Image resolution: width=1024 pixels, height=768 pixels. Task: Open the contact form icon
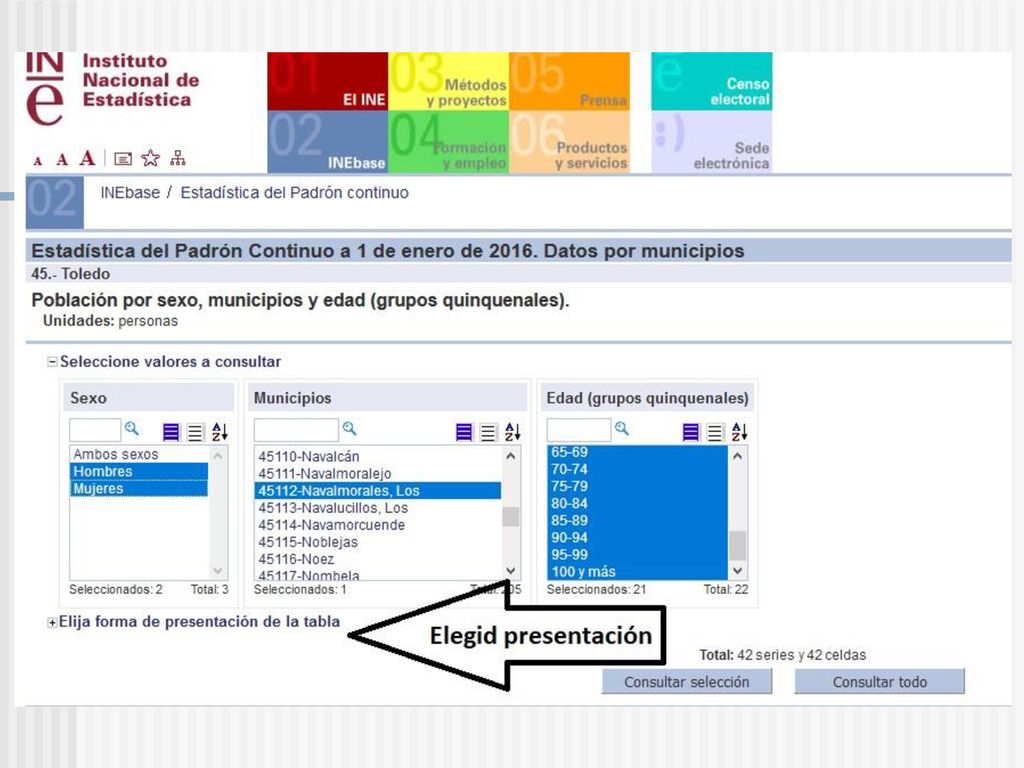pyautogui.click(x=123, y=159)
